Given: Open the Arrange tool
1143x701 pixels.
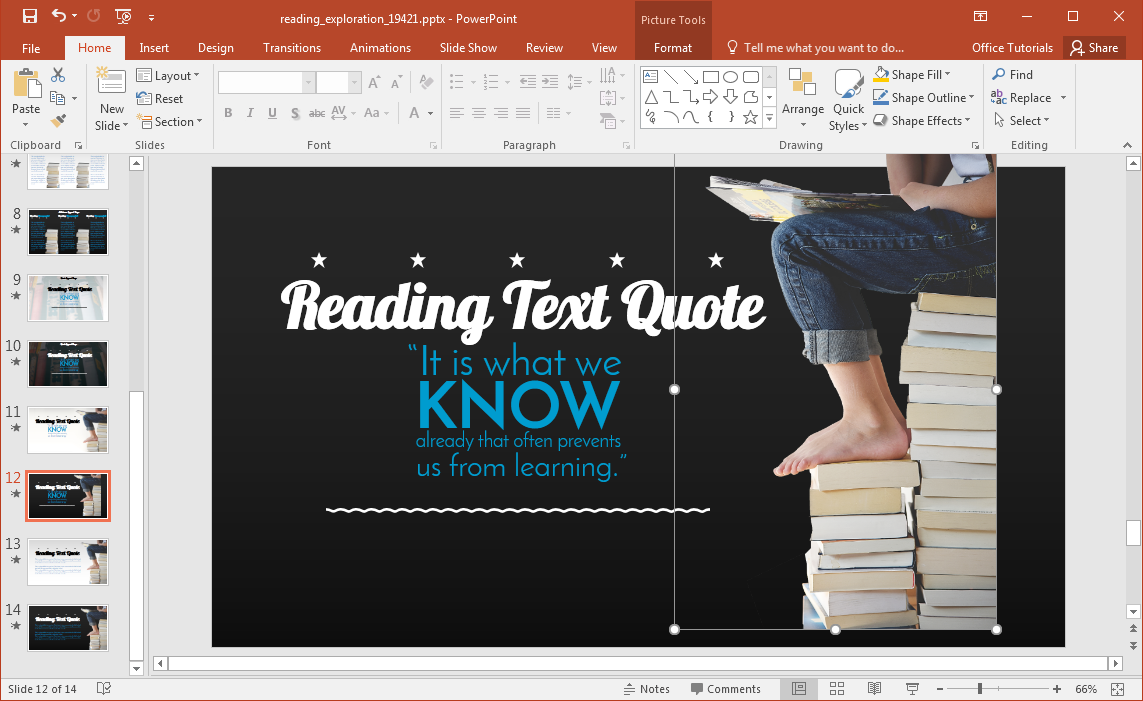Looking at the screenshot, I should coord(802,100).
